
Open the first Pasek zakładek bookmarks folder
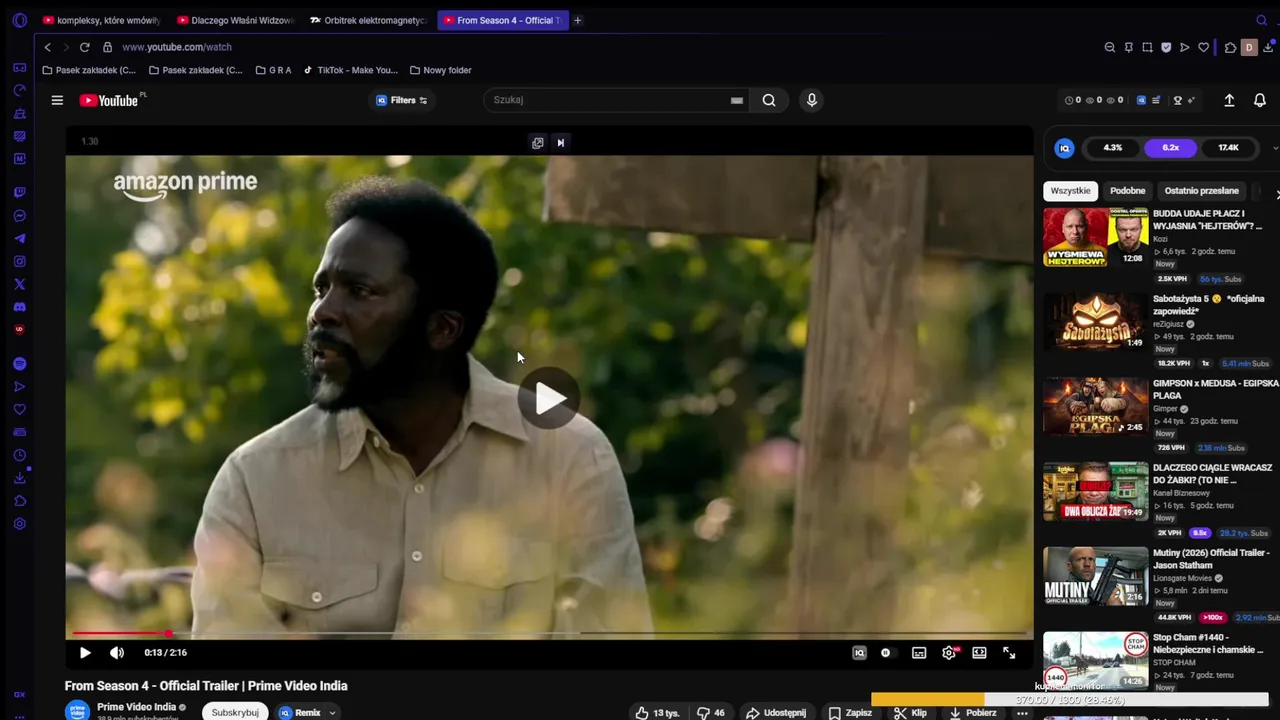89,70
